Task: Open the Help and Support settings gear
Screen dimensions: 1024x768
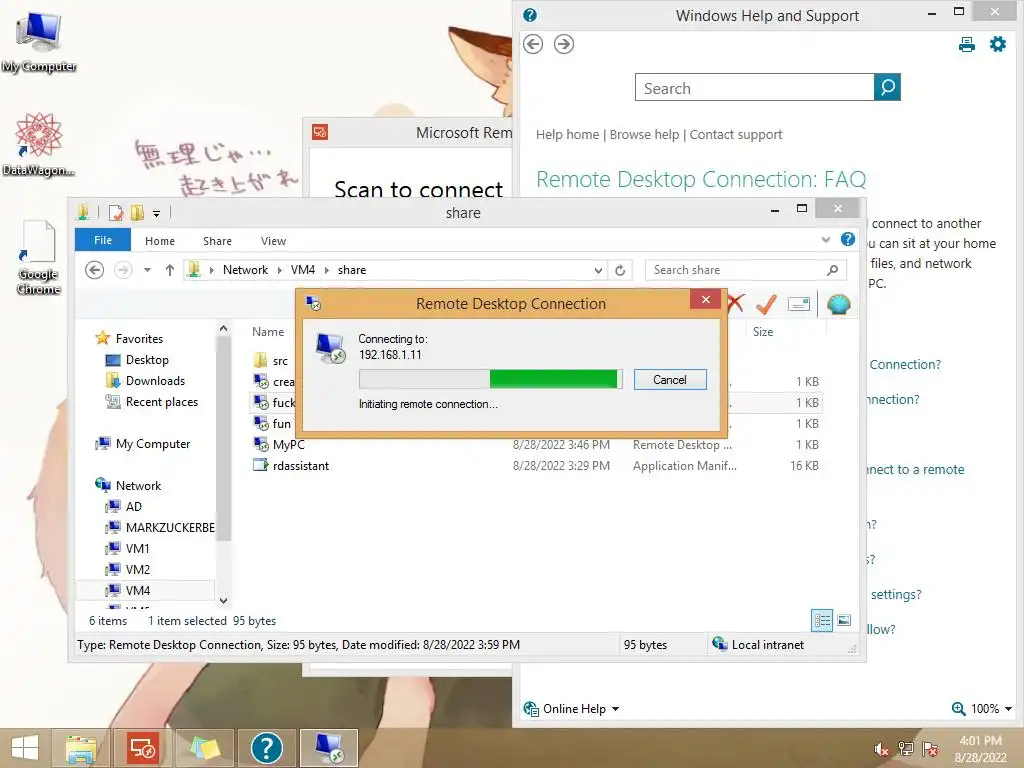Action: pos(997,44)
